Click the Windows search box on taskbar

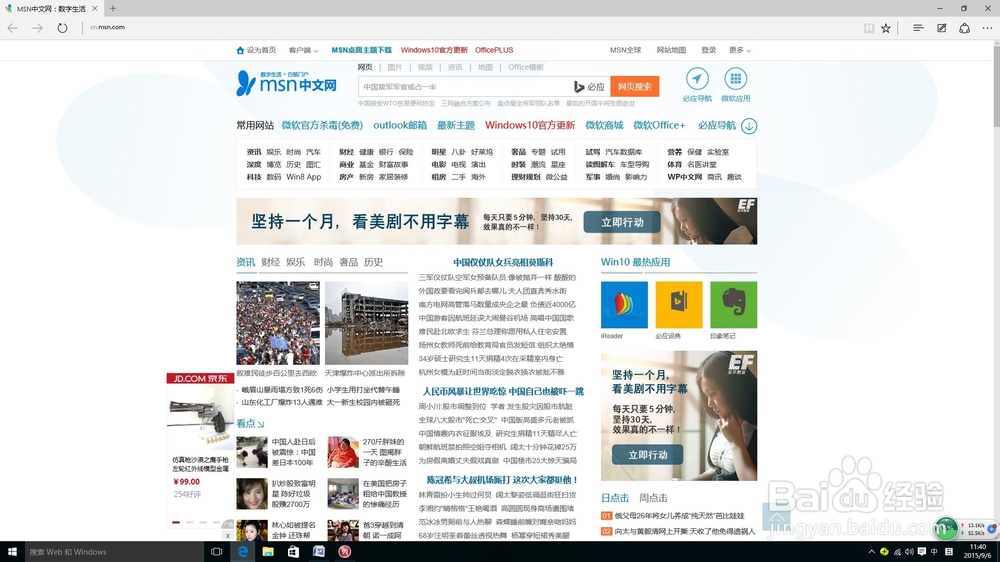pos(114,552)
